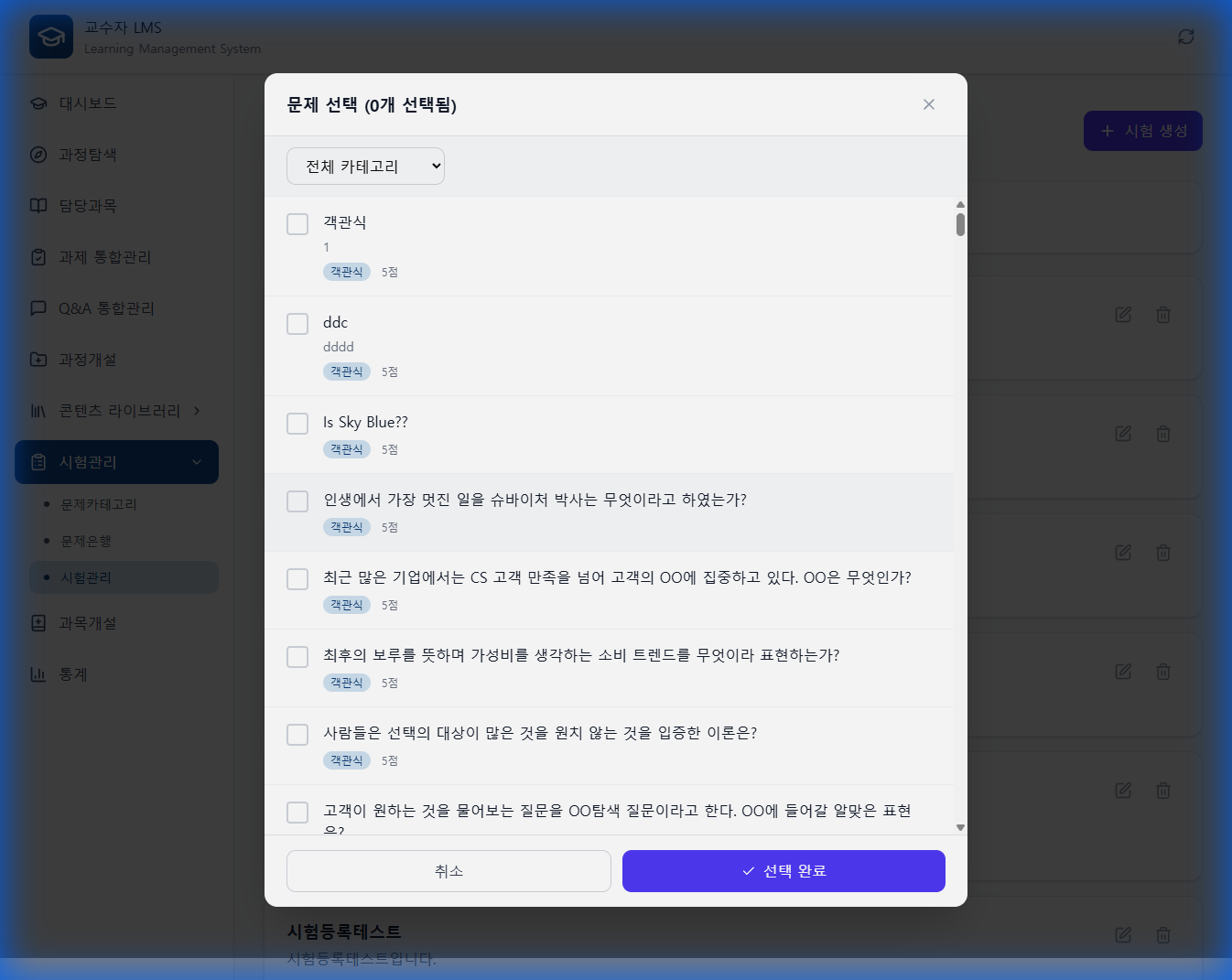Click the edit pencil icon on an exam card
The width and height of the screenshot is (1232, 980).
click(1122, 314)
